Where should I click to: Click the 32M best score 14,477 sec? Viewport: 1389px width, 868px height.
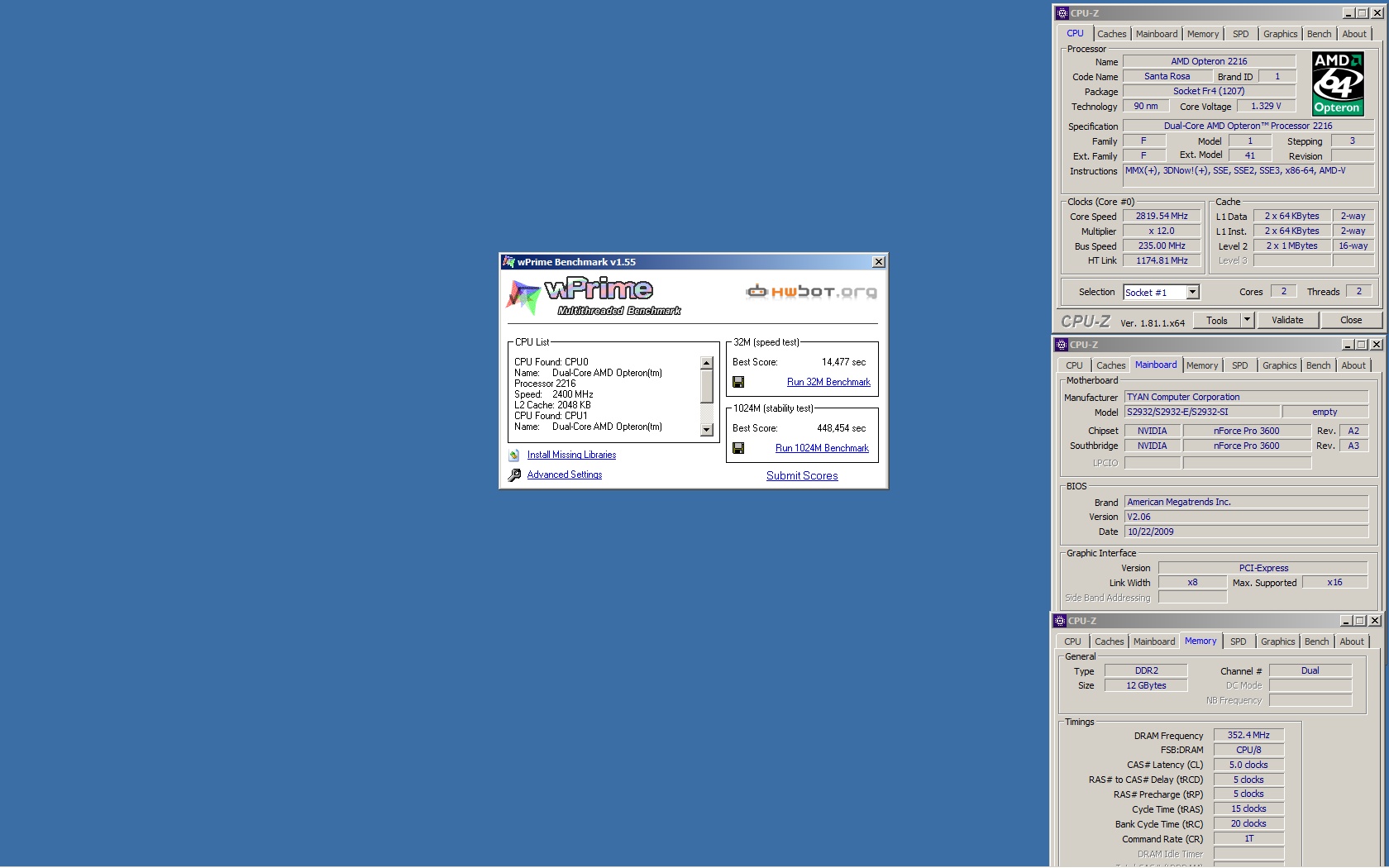coord(843,362)
